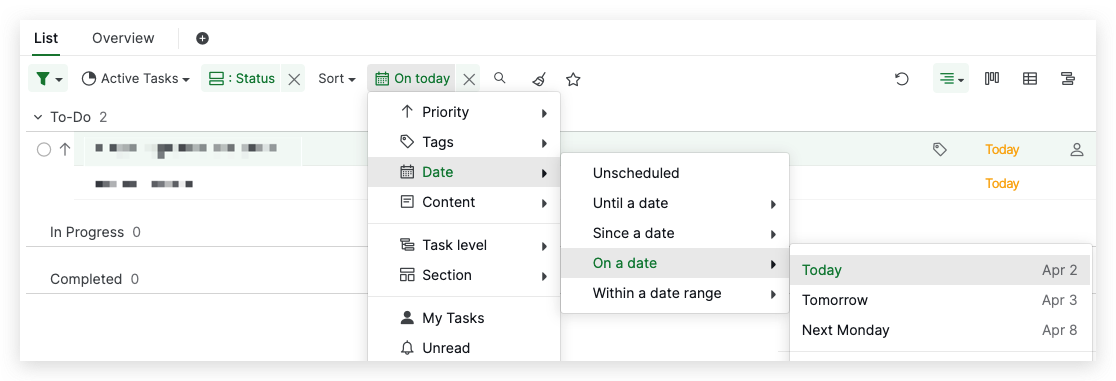Click the assignee person icon on the first task
Image resolution: width=1116 pixels, height=381 pixels.
pyautogui.click(x=1077, y=150)
